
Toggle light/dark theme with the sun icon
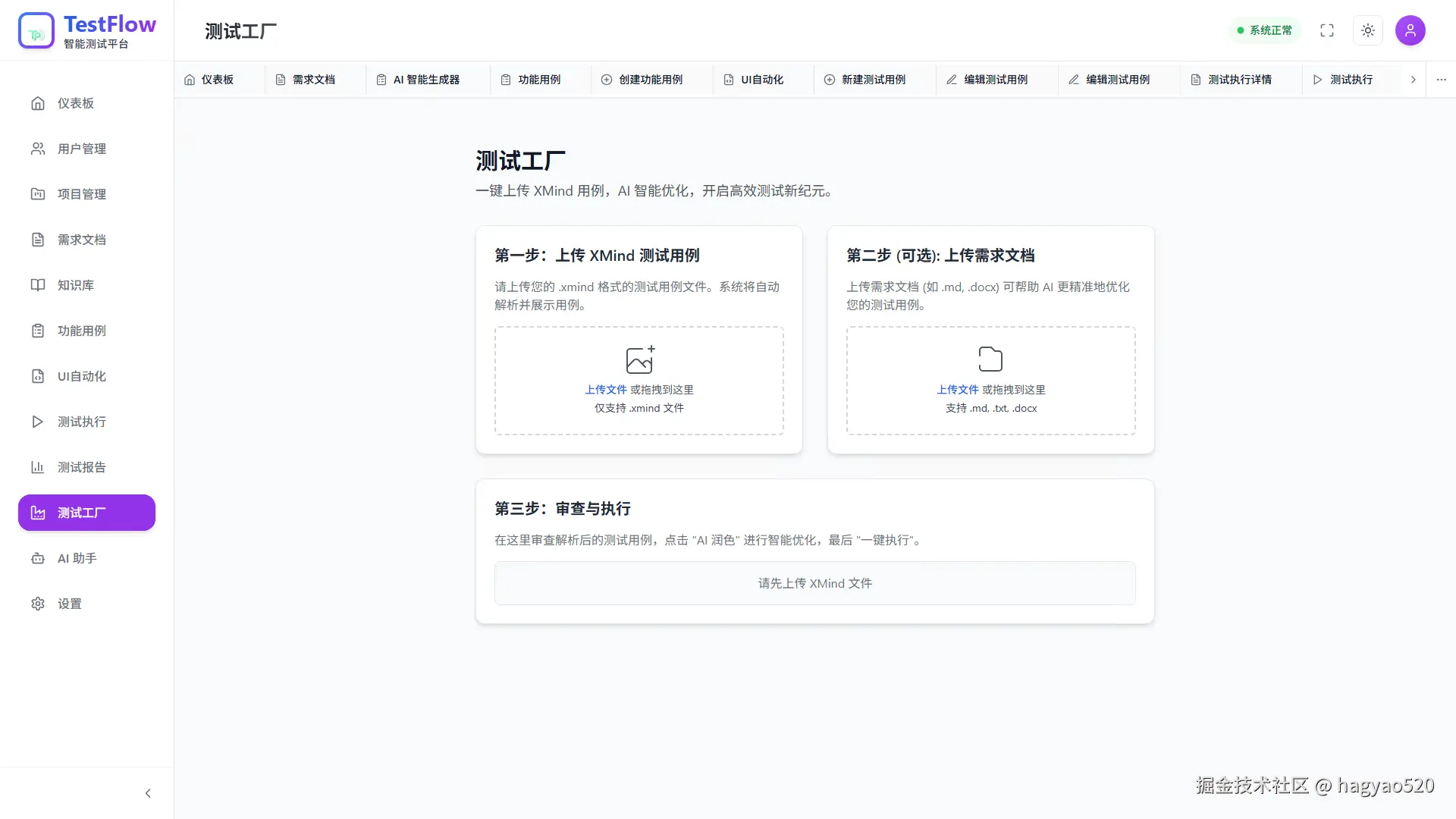(x=1368, y=30)
